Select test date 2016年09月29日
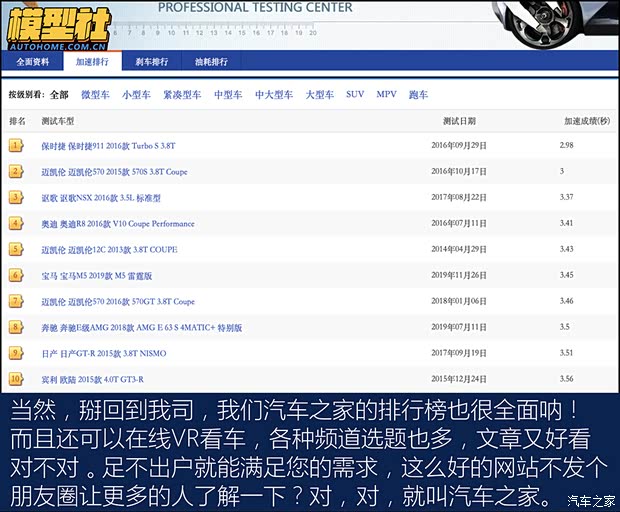Screen dimensions: 620x512 tap(459, 145)
